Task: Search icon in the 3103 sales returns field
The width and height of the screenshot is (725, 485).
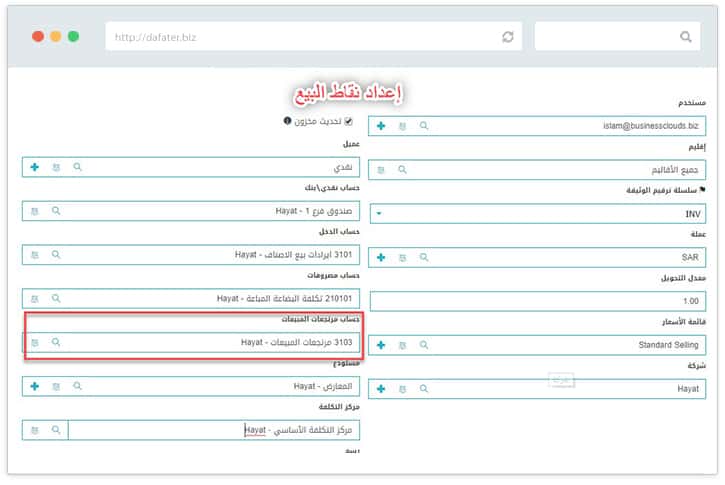Action: [56, 342]
